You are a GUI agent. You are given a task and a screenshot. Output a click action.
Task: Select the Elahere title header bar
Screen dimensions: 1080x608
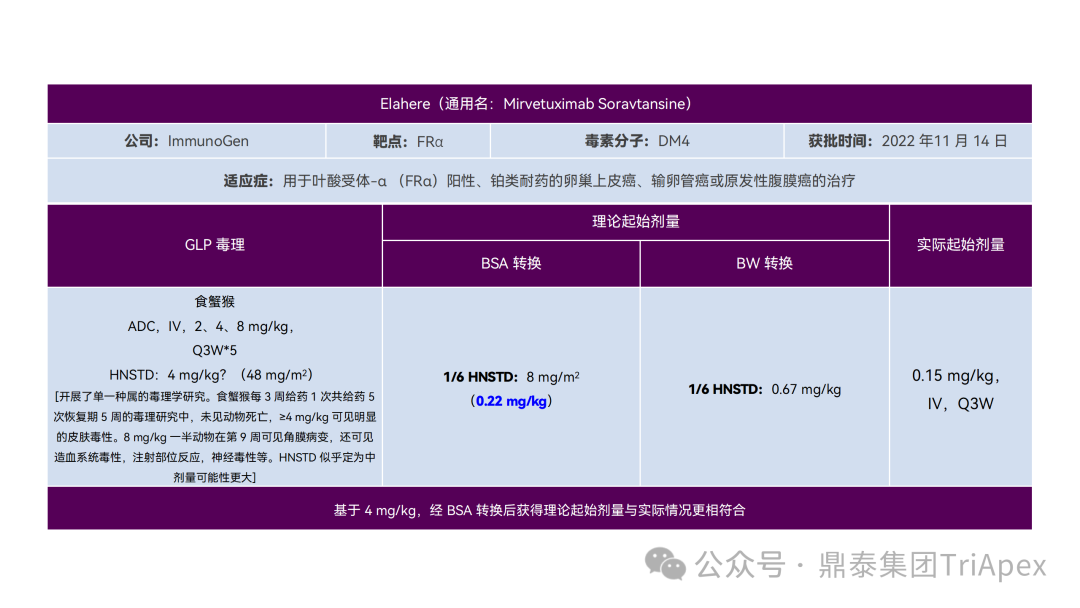coord(538,103)
